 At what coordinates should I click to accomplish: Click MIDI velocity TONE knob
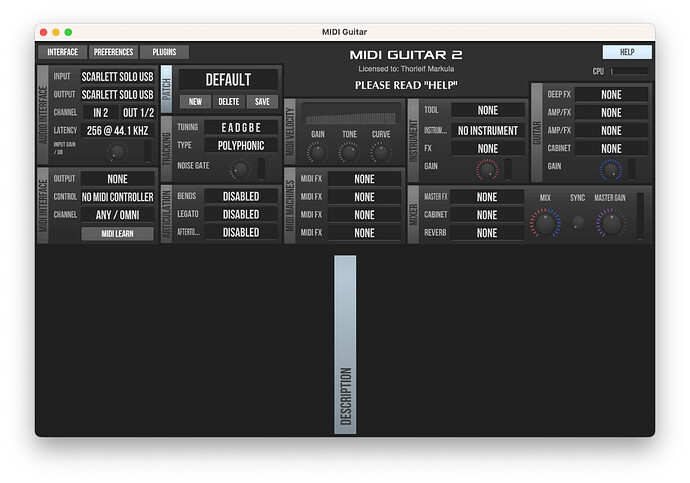point(349,153)
